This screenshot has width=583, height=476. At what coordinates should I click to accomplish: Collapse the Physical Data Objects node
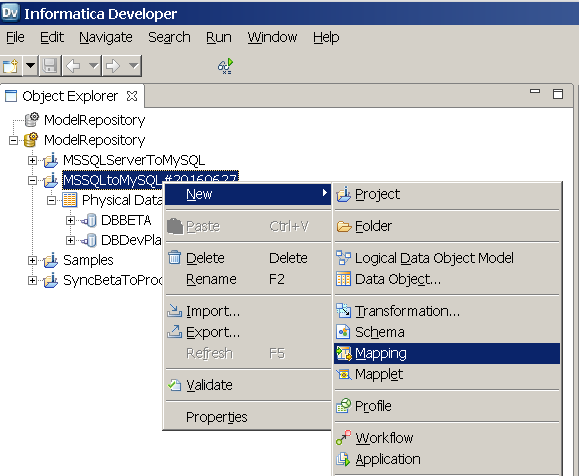point(52,200)
